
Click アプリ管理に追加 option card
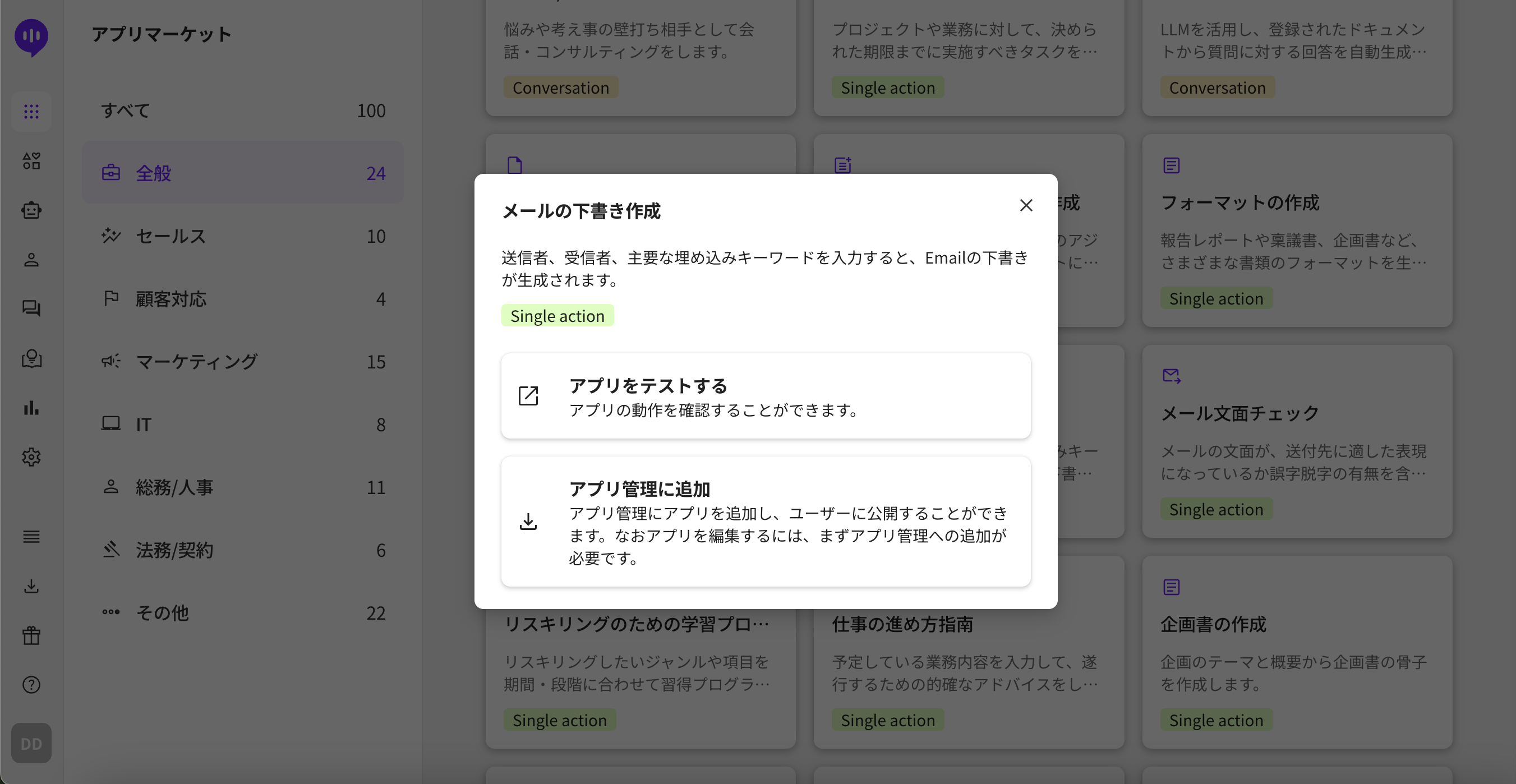pyautogui.click(x=765, y=522)
